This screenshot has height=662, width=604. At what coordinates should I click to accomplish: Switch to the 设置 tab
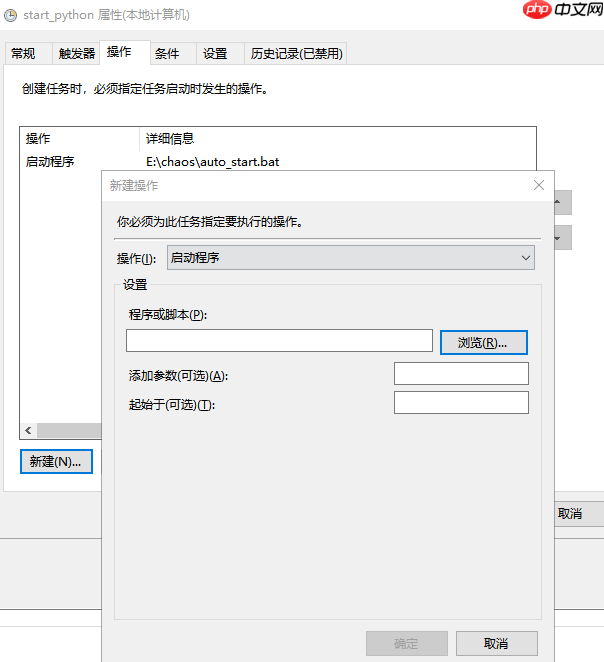[x=220, y=54]
